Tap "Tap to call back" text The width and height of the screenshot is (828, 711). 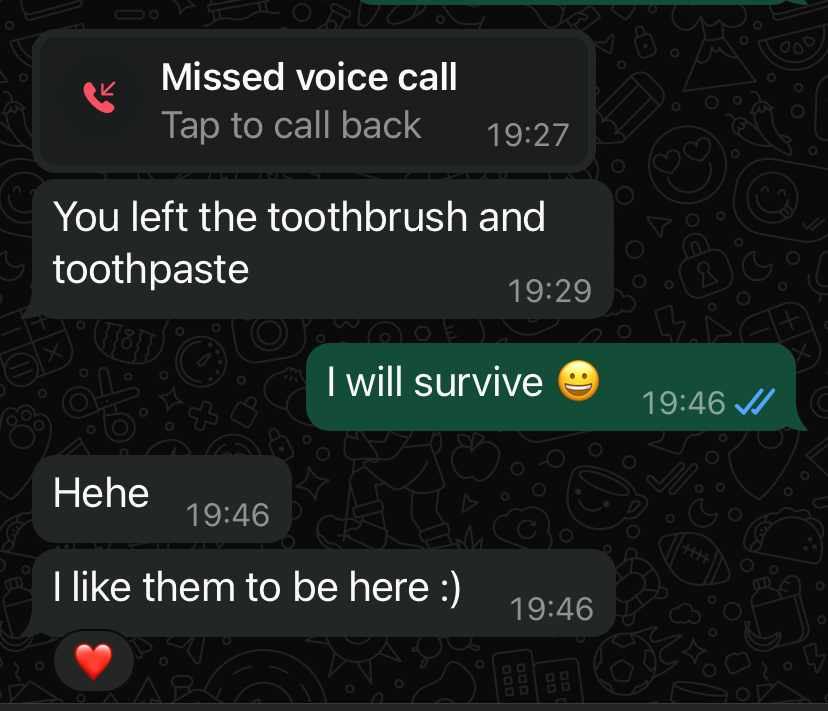(x=291, y=125)
